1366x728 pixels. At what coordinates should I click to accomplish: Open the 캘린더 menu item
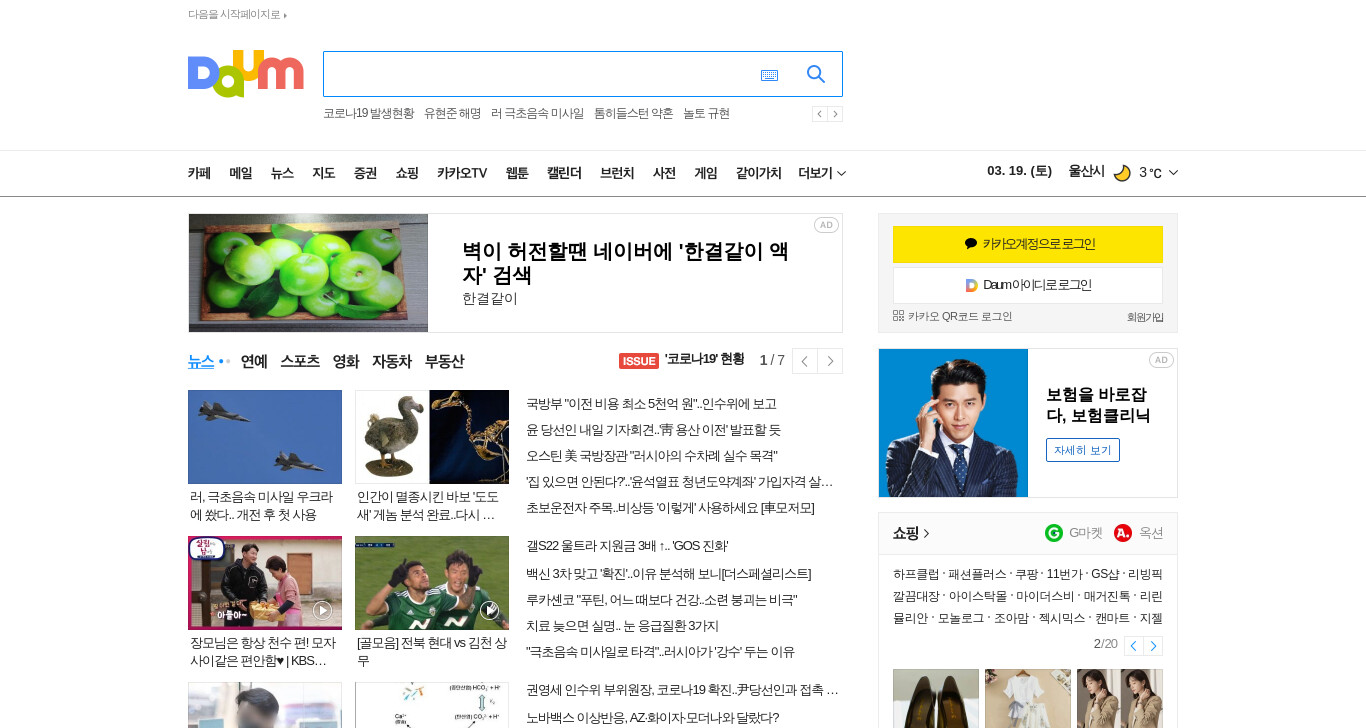coord(564,173)
